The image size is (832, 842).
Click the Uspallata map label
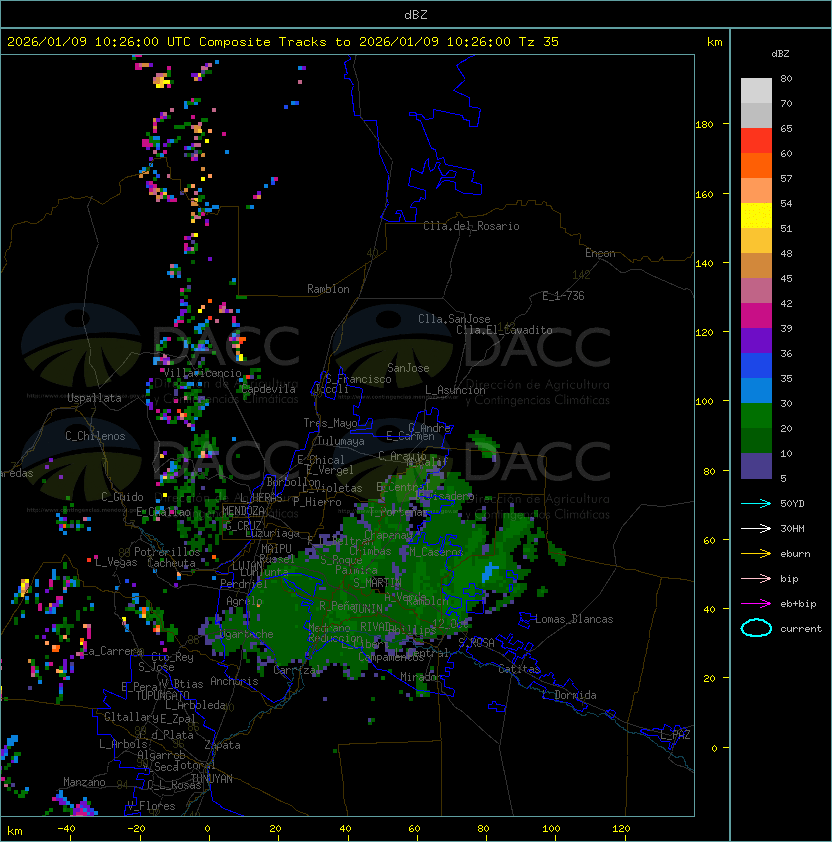pyautogui.click(x=94, y=398)
